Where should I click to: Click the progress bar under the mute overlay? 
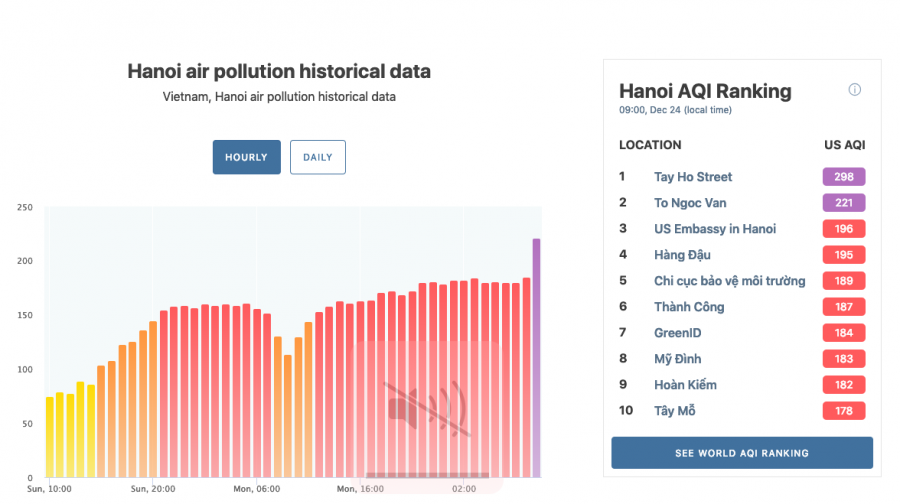tap(427, 475)
